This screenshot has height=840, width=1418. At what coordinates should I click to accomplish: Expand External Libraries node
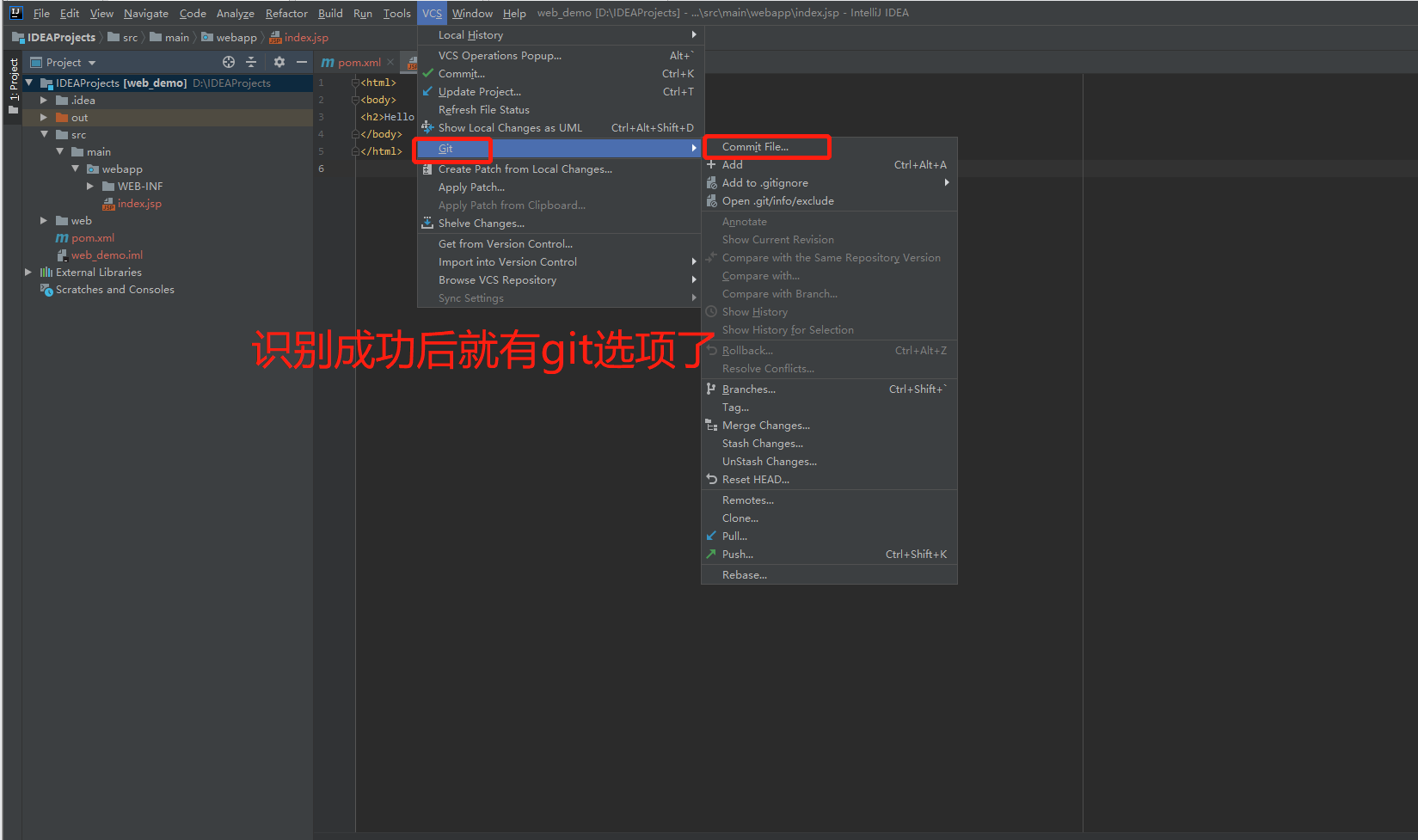[x=28, y=273]
